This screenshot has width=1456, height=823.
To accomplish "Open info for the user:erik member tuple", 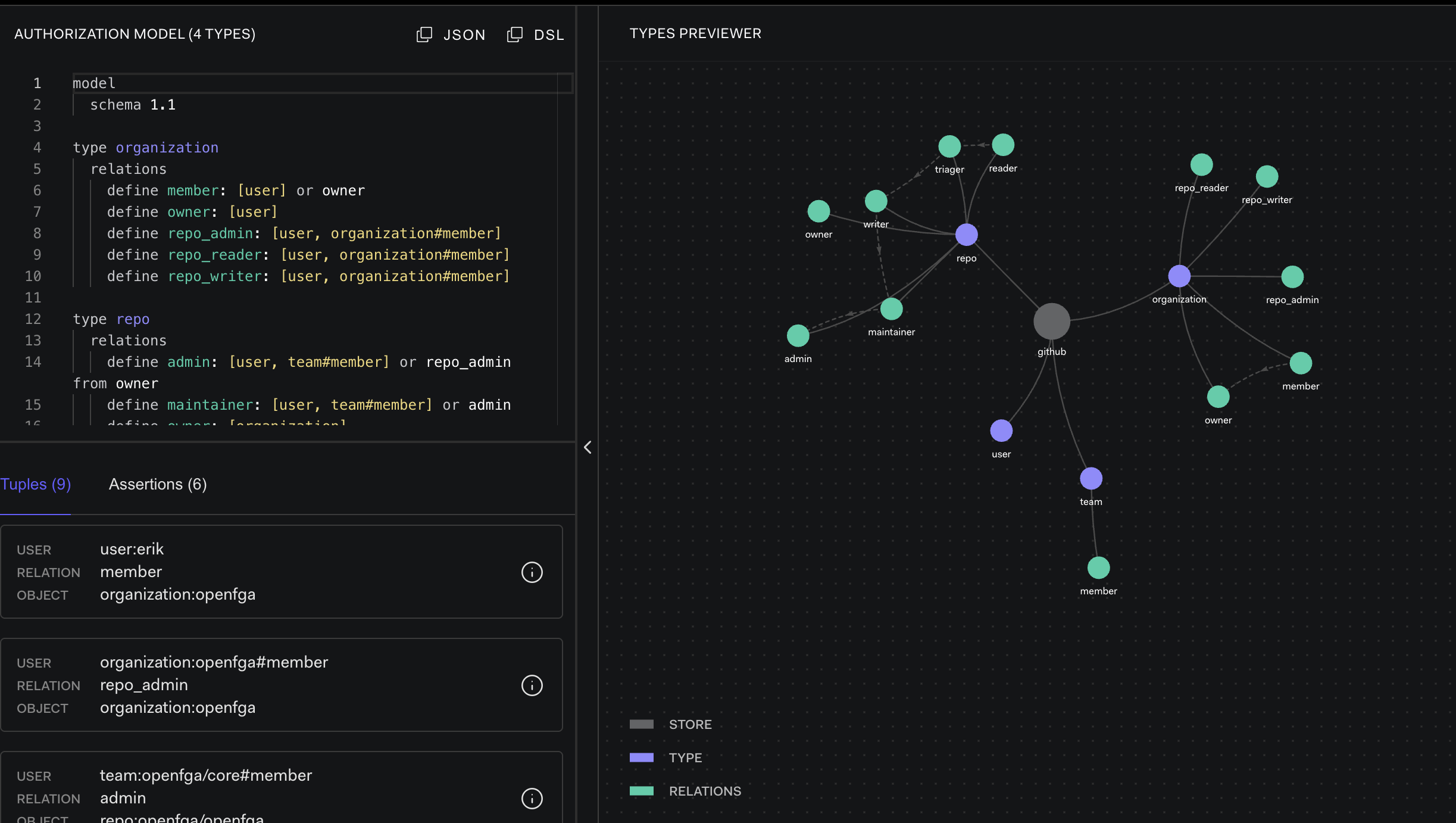I will 532,572.
